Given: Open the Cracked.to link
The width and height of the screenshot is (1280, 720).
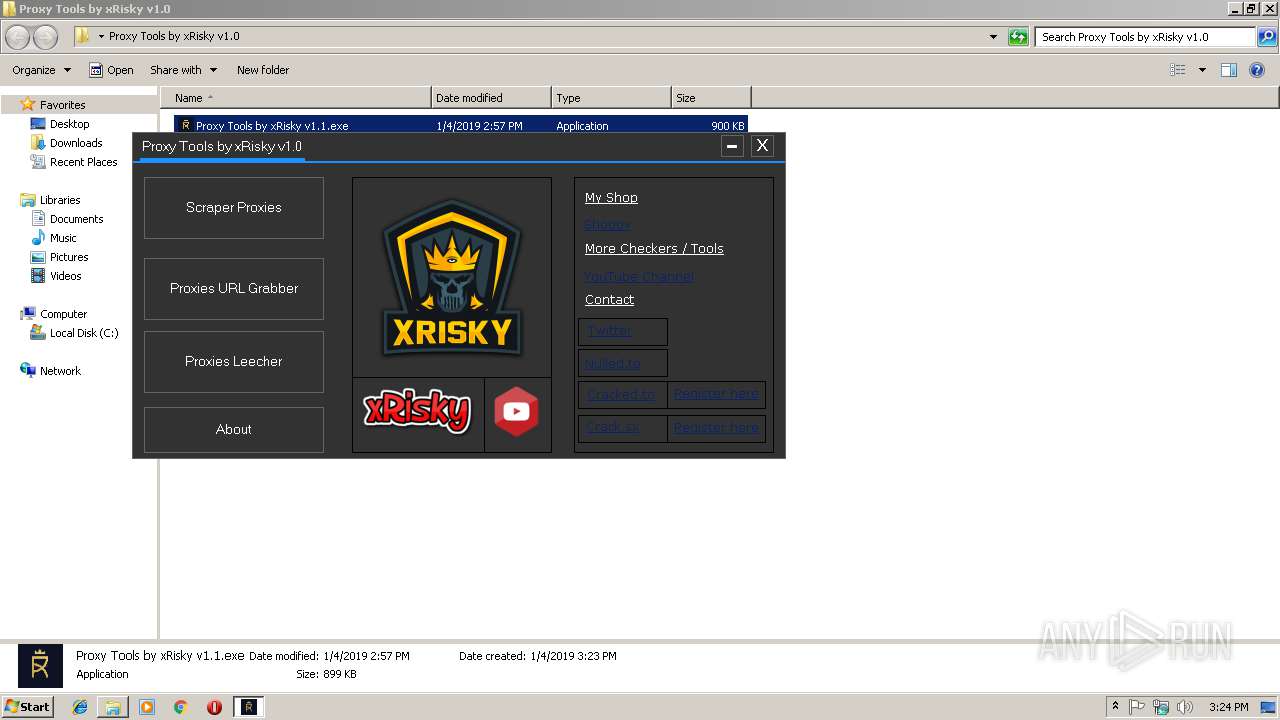Looking at the screenshot, I should [x=621, y=394].
